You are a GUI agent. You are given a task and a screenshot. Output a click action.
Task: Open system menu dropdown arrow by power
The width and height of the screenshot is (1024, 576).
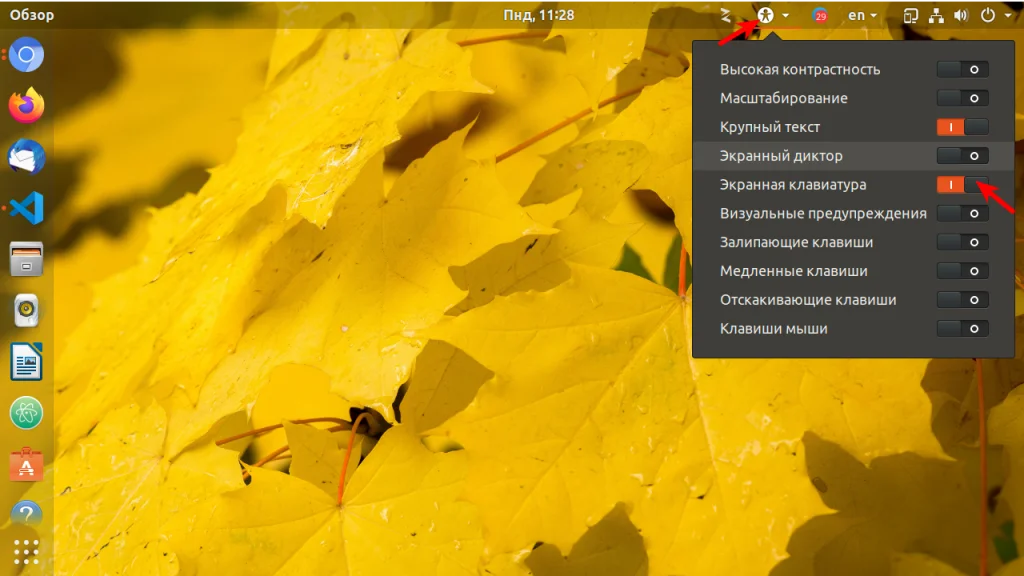point(1007,15)
